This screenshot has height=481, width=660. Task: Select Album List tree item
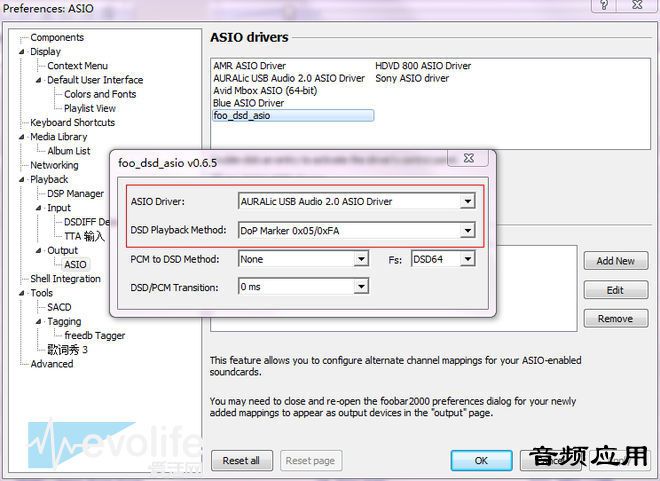69,151
